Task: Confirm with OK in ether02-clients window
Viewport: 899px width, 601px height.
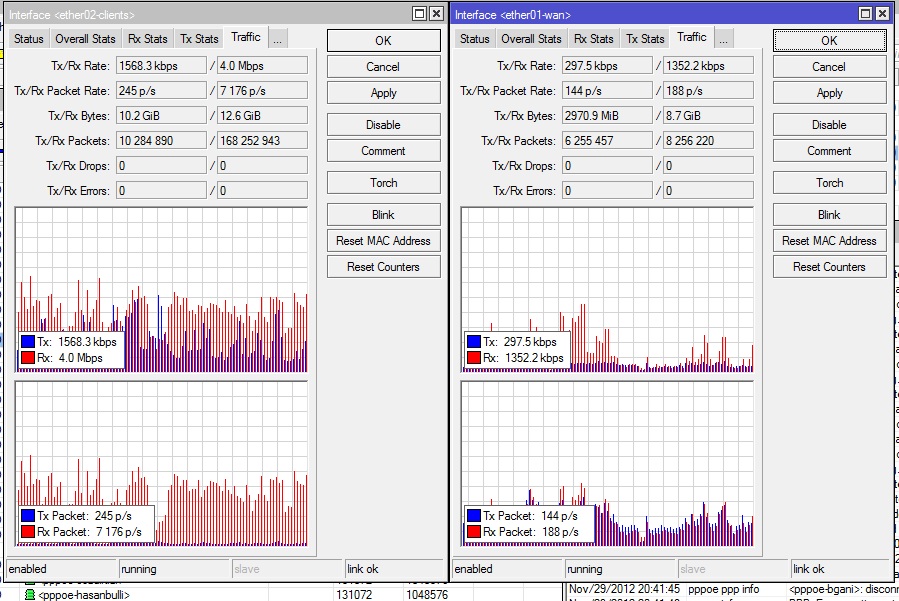Action: (384, 41)
